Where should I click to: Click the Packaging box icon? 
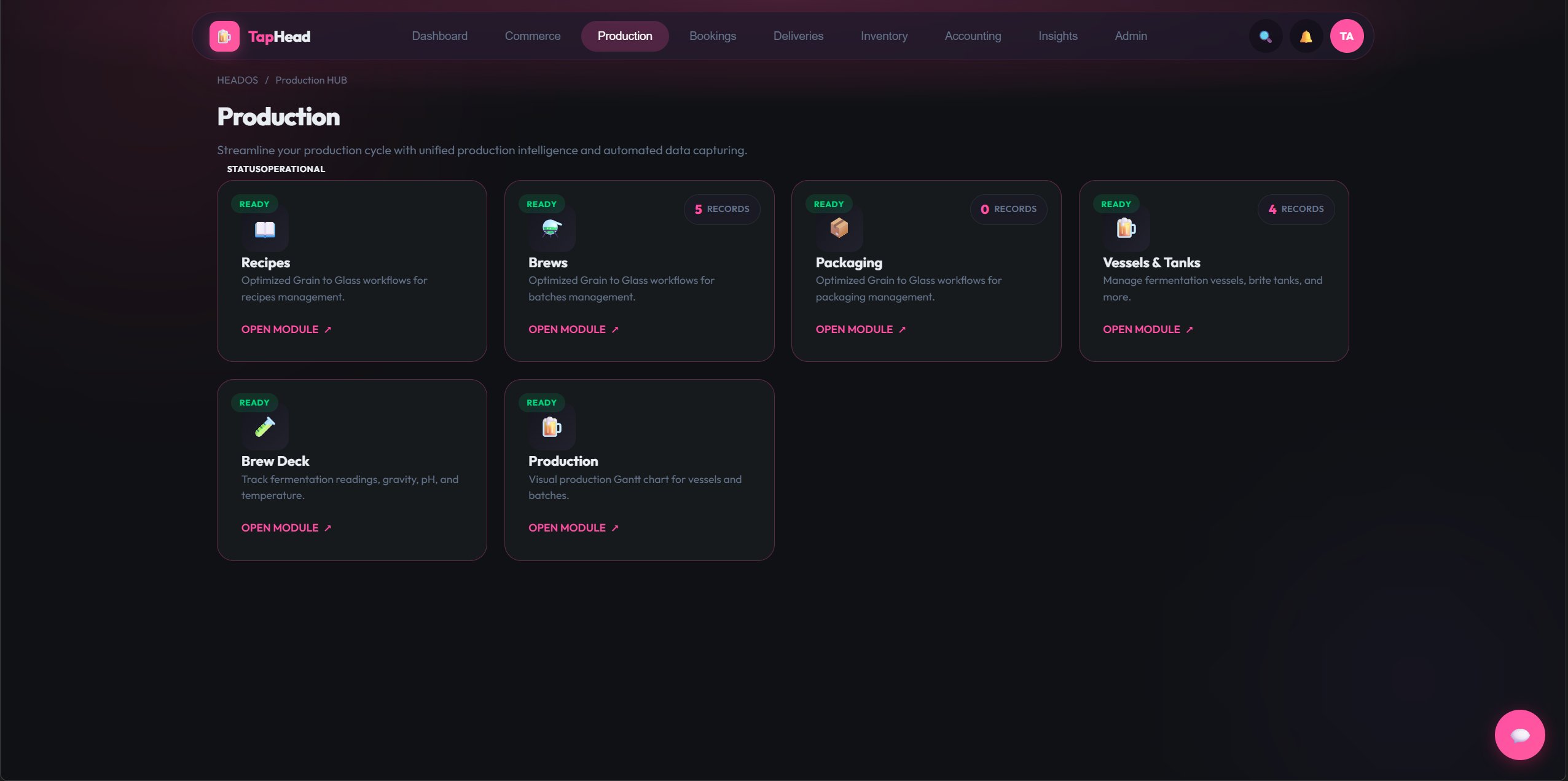click(839, 229)
